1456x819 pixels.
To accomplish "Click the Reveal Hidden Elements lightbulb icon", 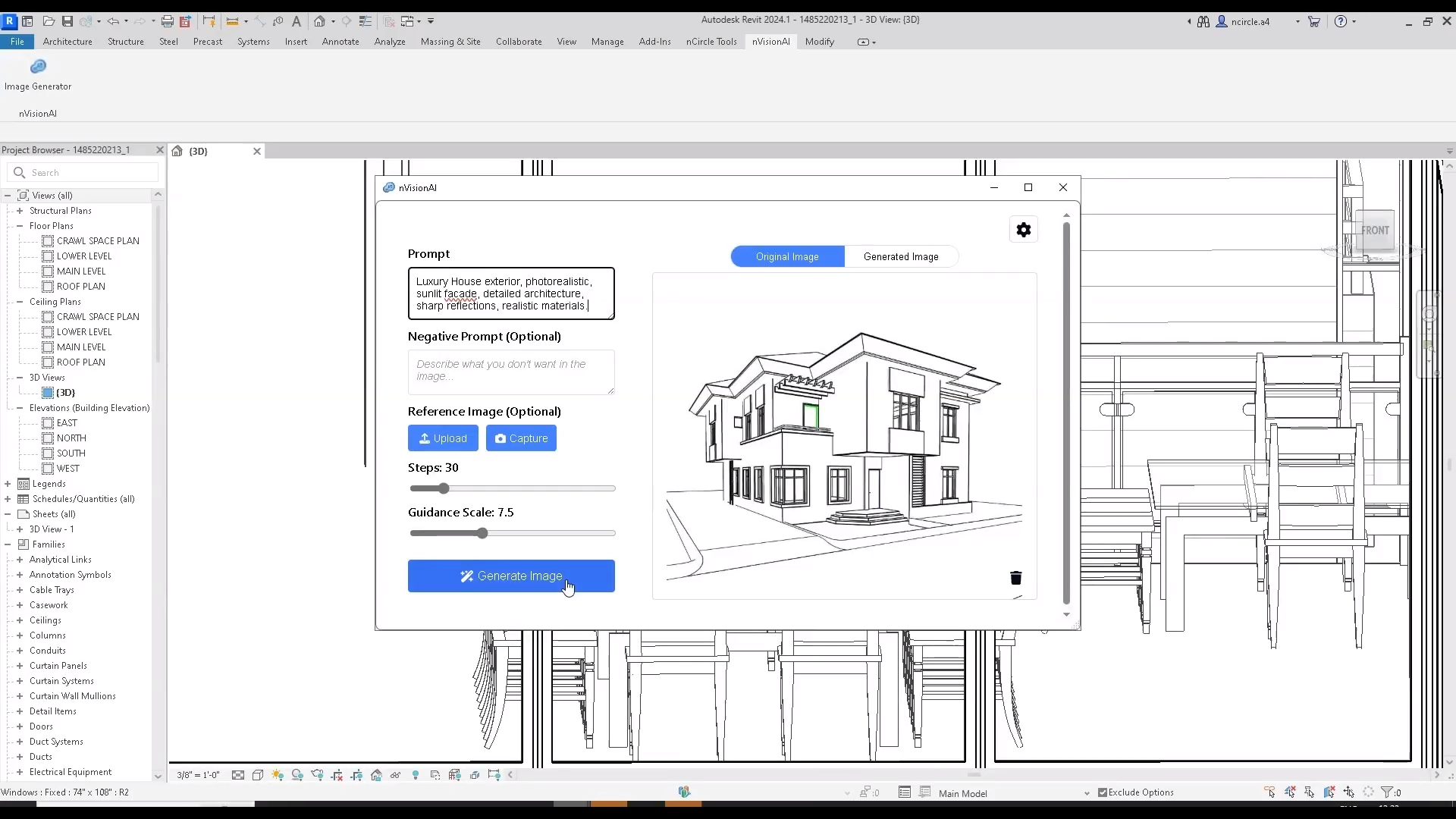I will pos(416,775).
